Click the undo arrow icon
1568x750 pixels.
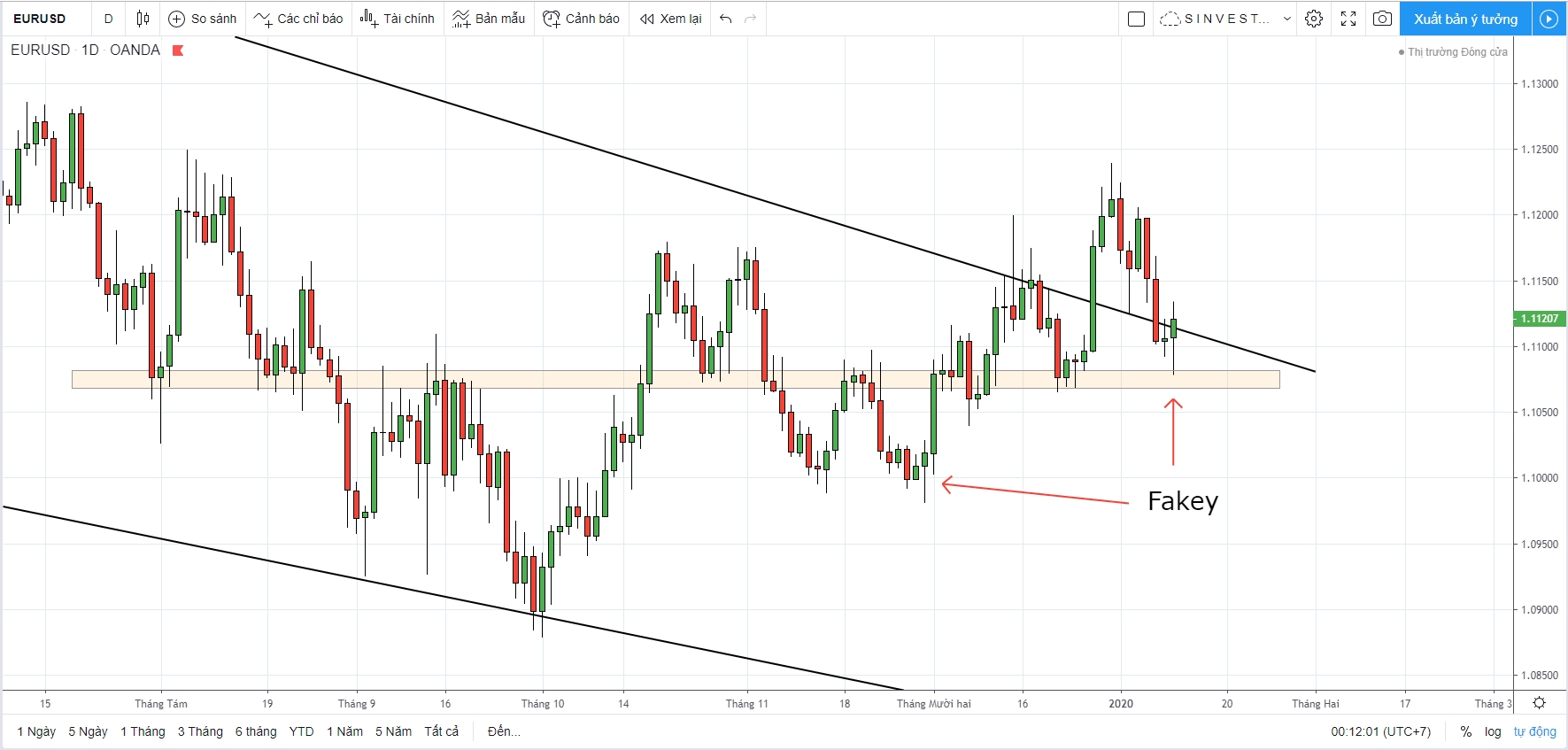(x=726, y=19)
